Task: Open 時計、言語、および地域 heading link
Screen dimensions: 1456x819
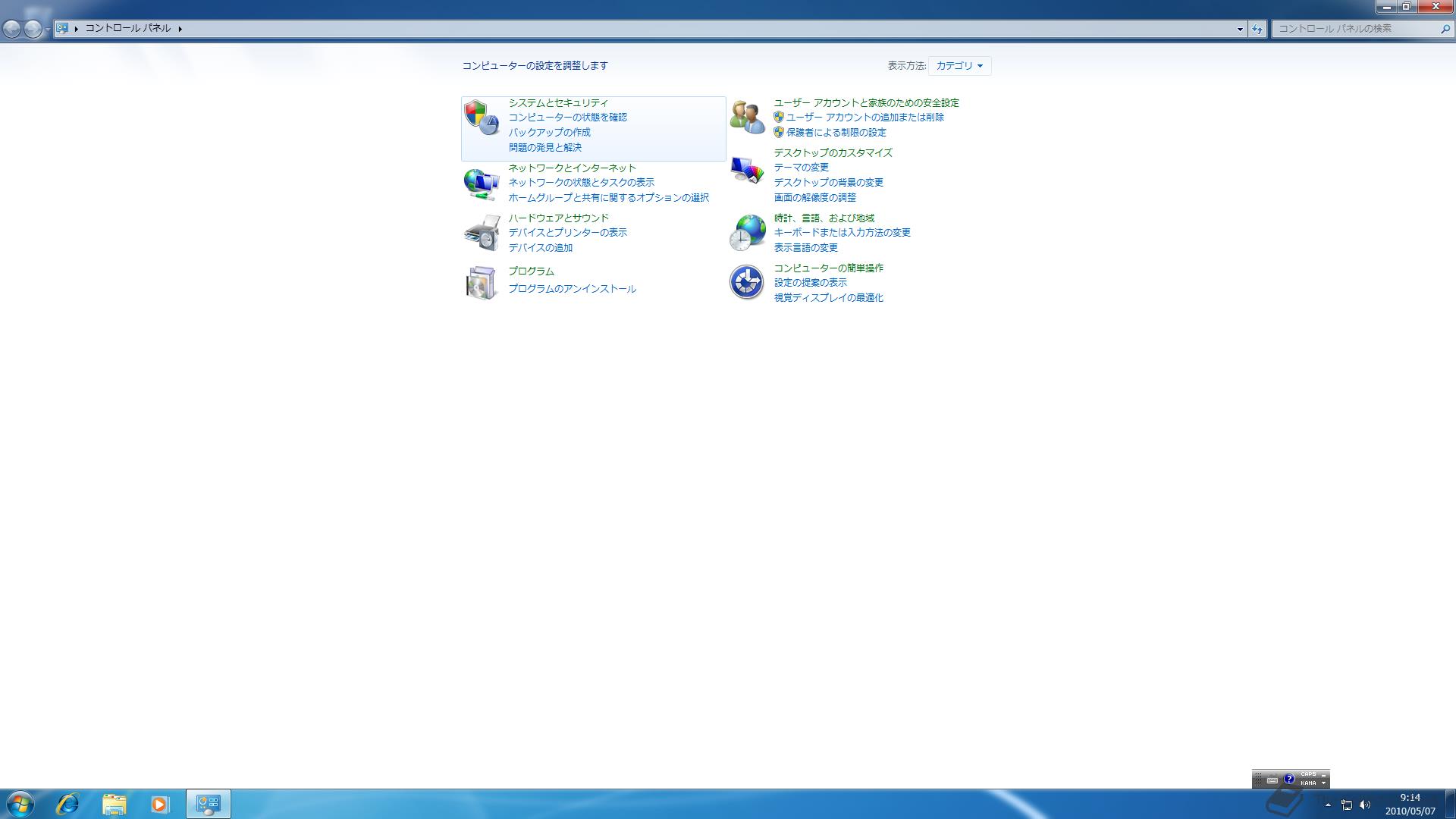Action: tap(824, 218)
